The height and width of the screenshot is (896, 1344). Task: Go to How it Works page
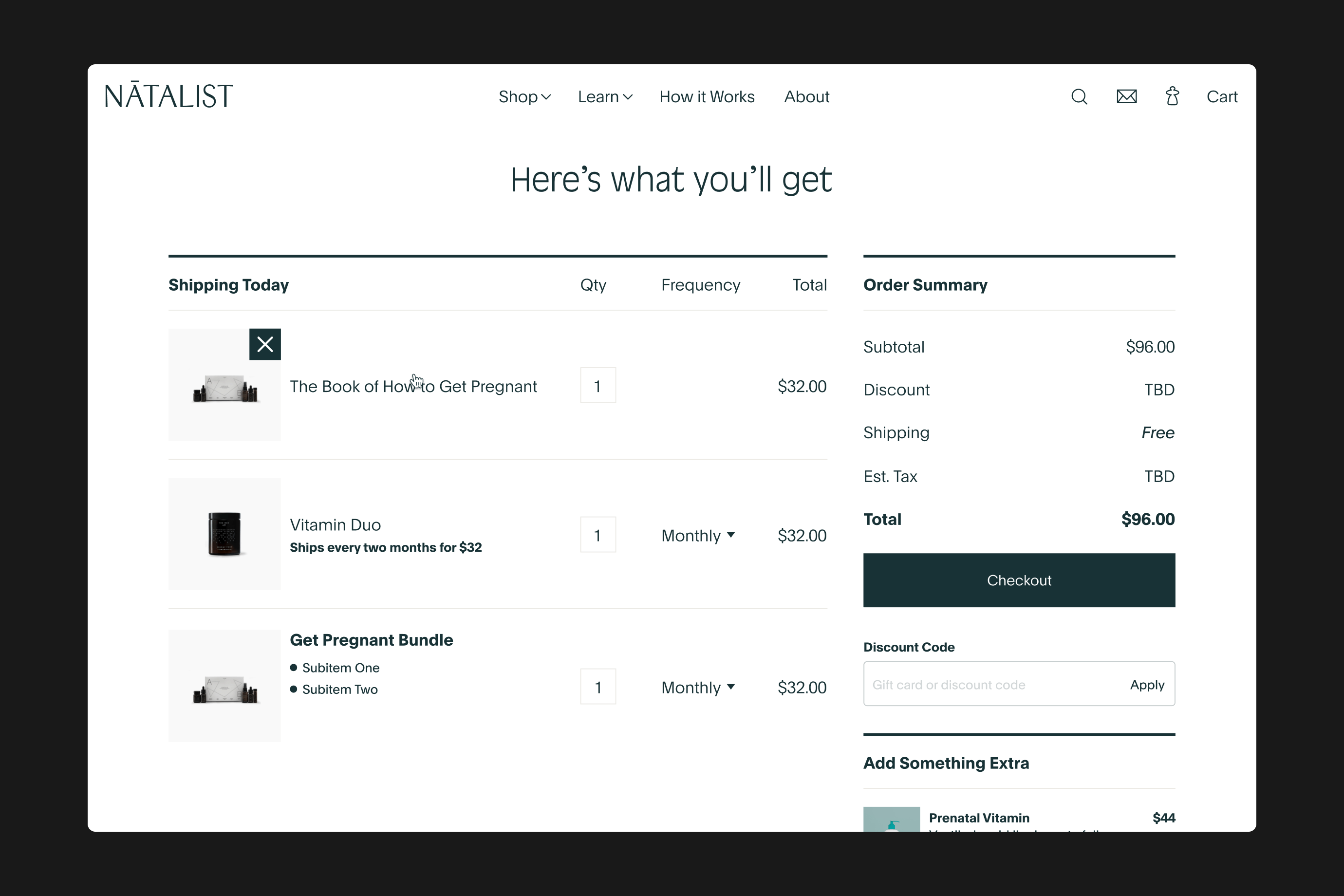tap(707, 97)
